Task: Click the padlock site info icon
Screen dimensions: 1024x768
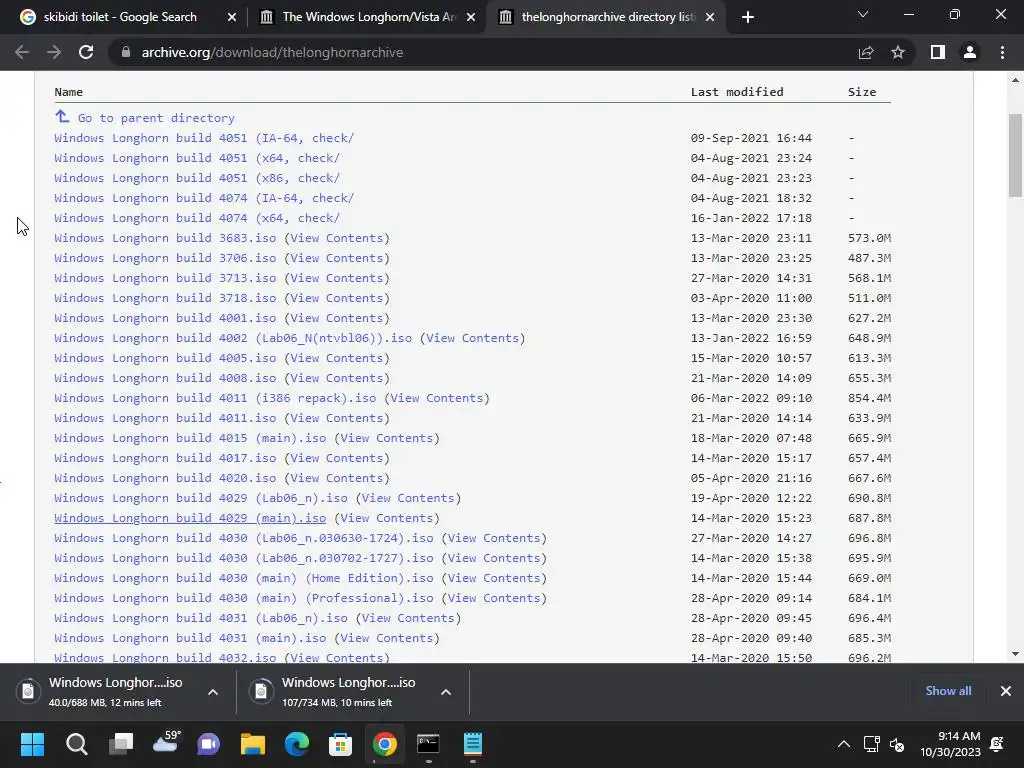Action: point(125,52)
